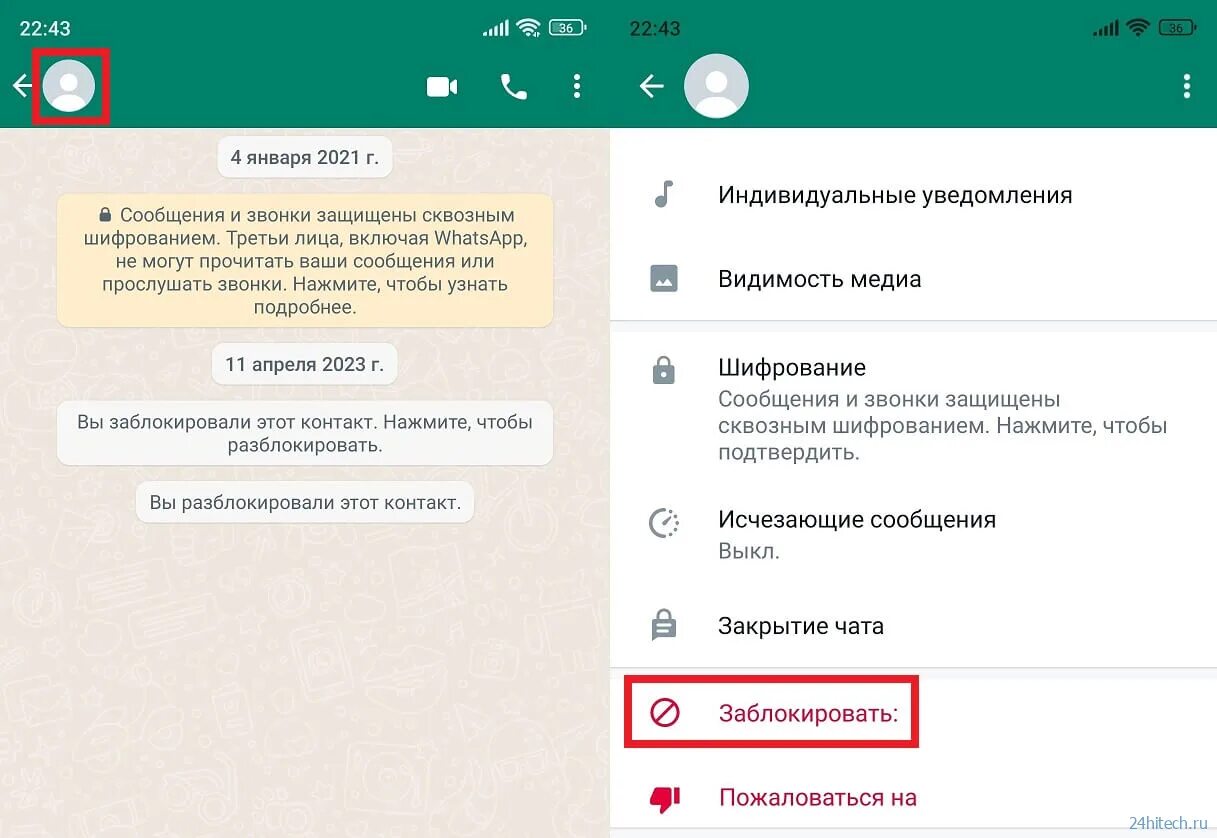The height and width of the screenshot is (838, 1217).
Task: Open the contact info three-dot menu
Action: (x=1187, y=86)
